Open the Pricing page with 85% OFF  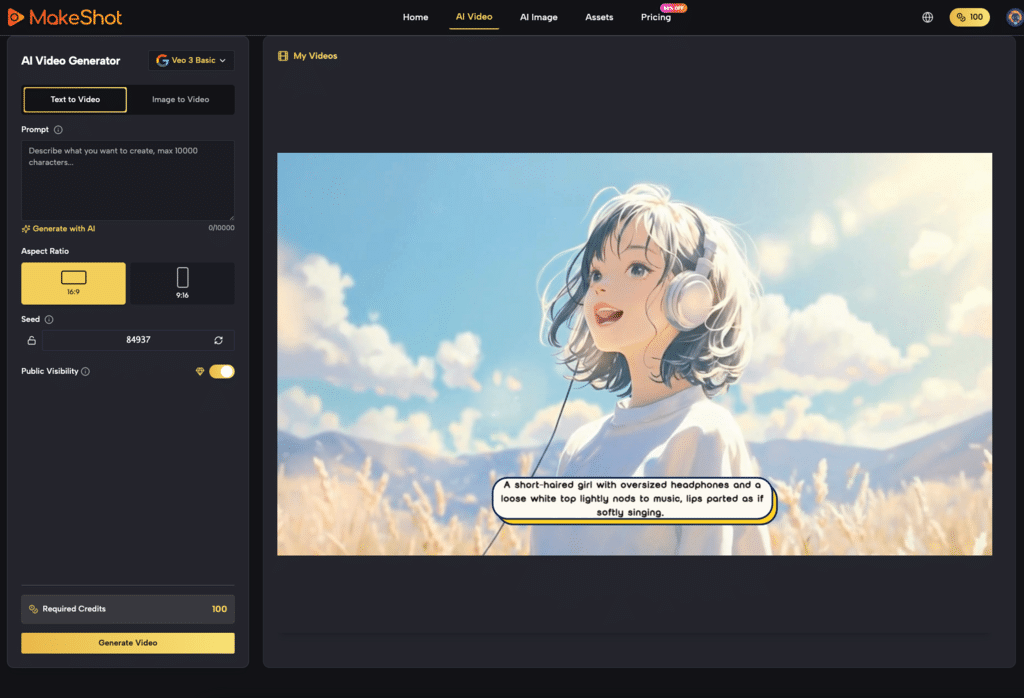(655, 17)
